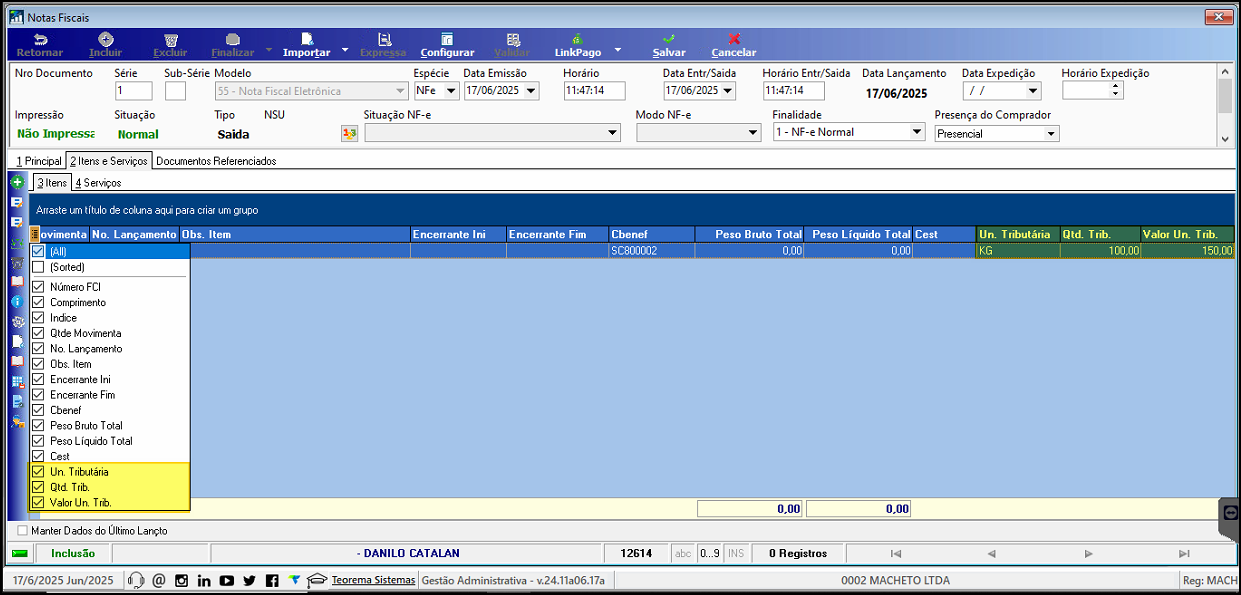Open the Instagram icon in status bar

[x=182, y=580]
